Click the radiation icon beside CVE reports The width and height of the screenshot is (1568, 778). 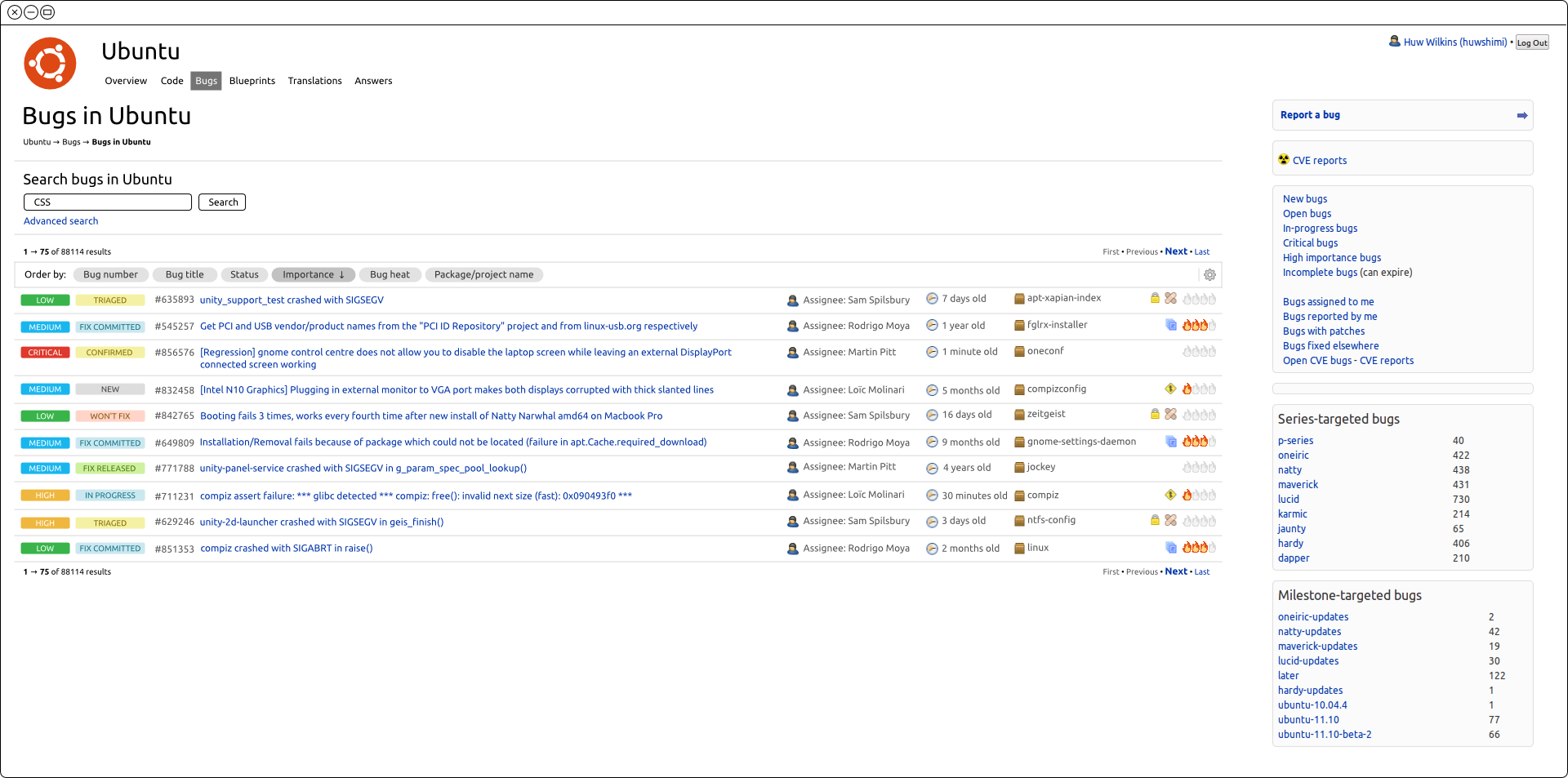point(1284,160)
